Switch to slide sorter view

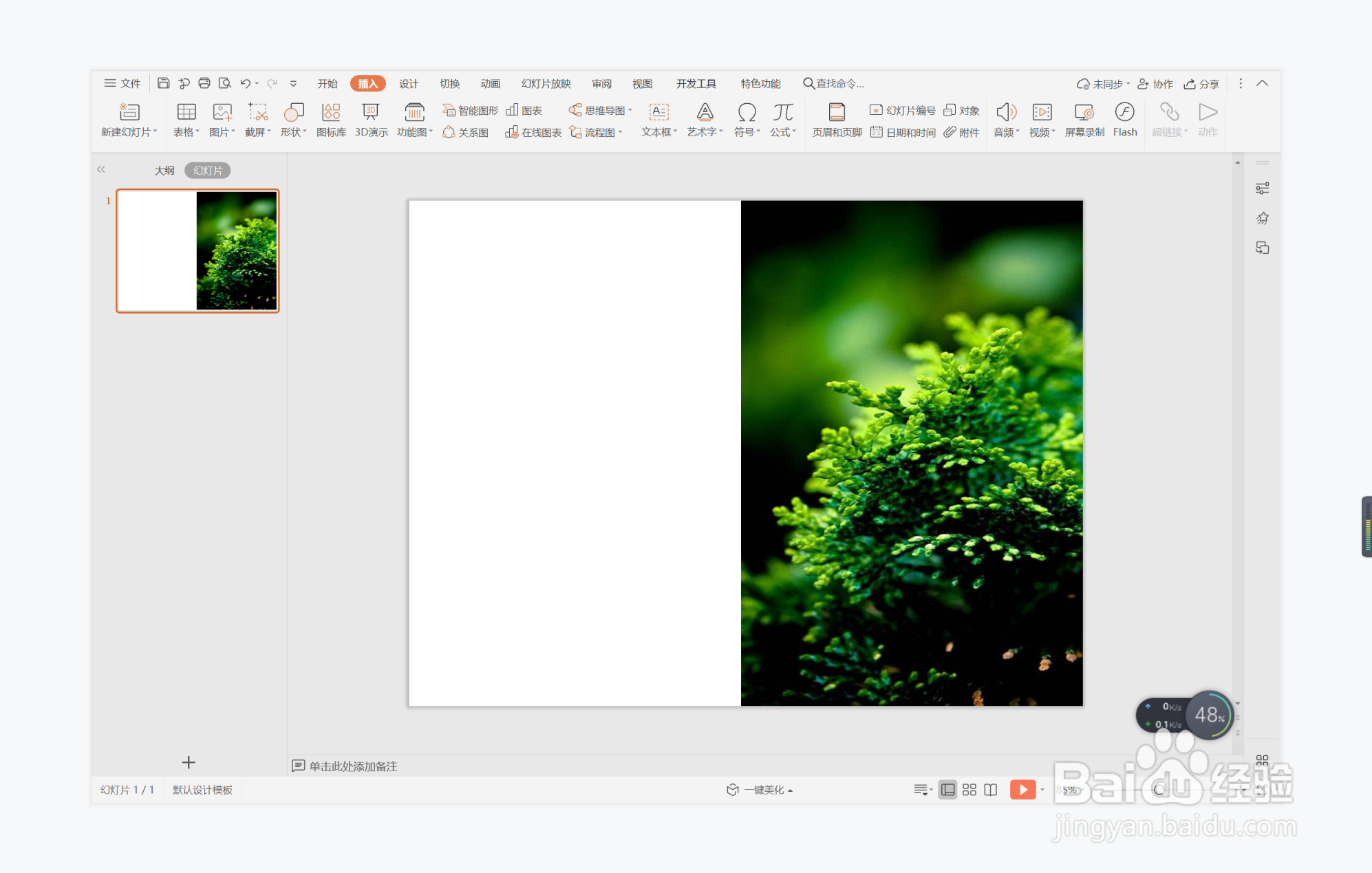point(969,790)
